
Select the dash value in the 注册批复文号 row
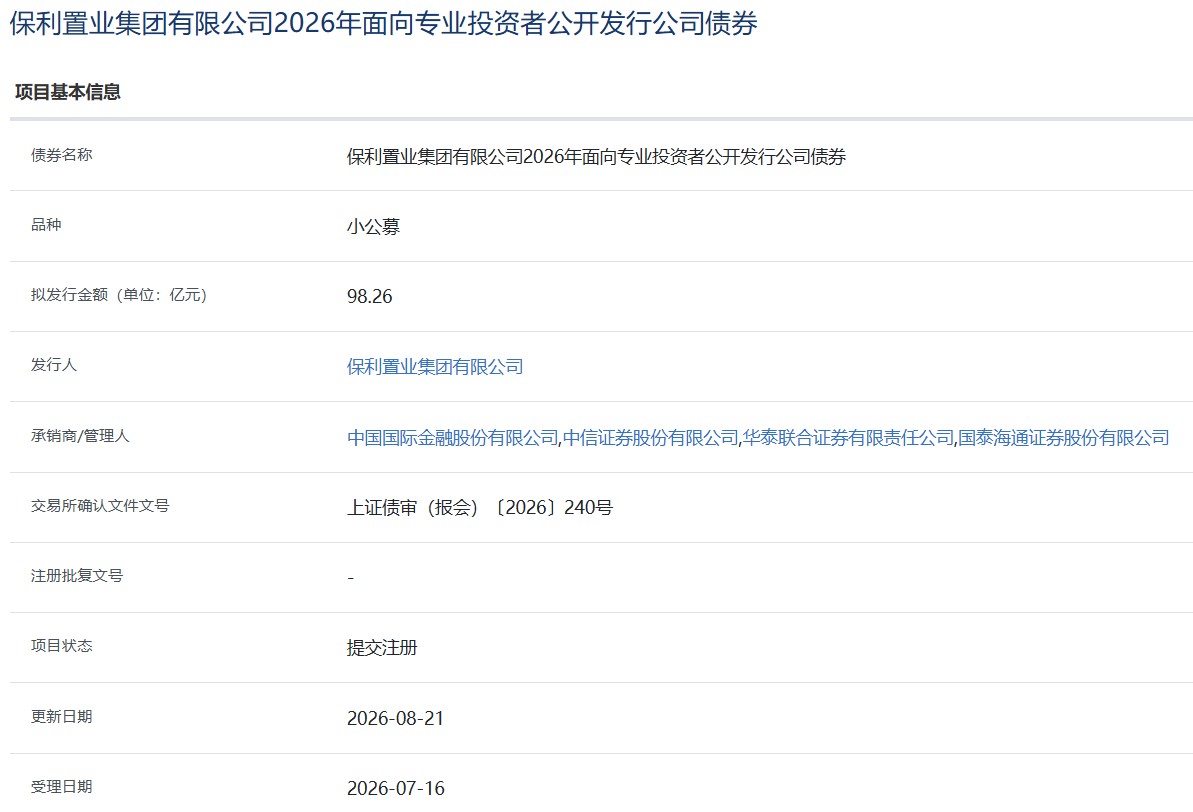[351, 578]
